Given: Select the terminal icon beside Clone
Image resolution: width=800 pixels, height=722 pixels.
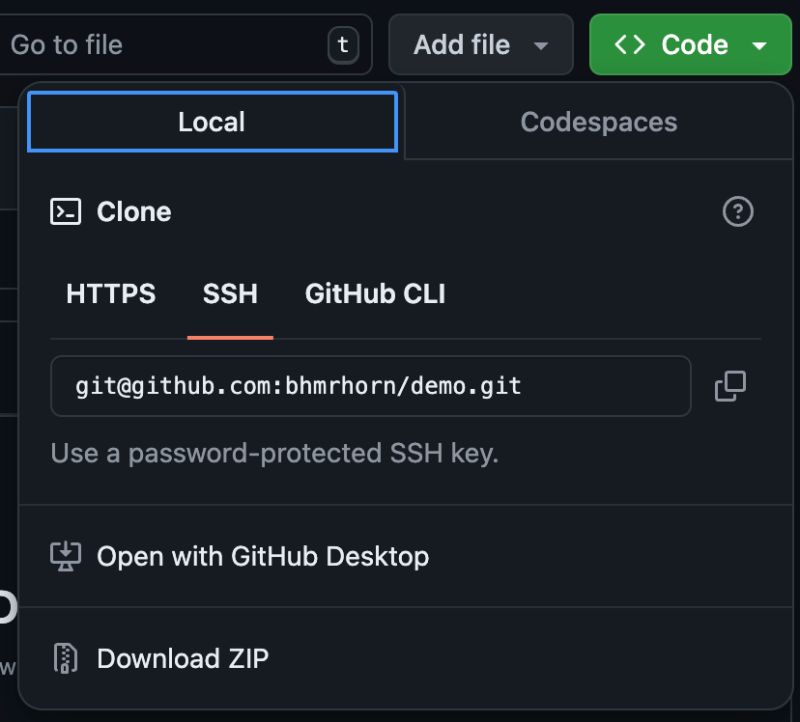Looking at the screenshot, I should pyautogui.click(x=65, y=211).
